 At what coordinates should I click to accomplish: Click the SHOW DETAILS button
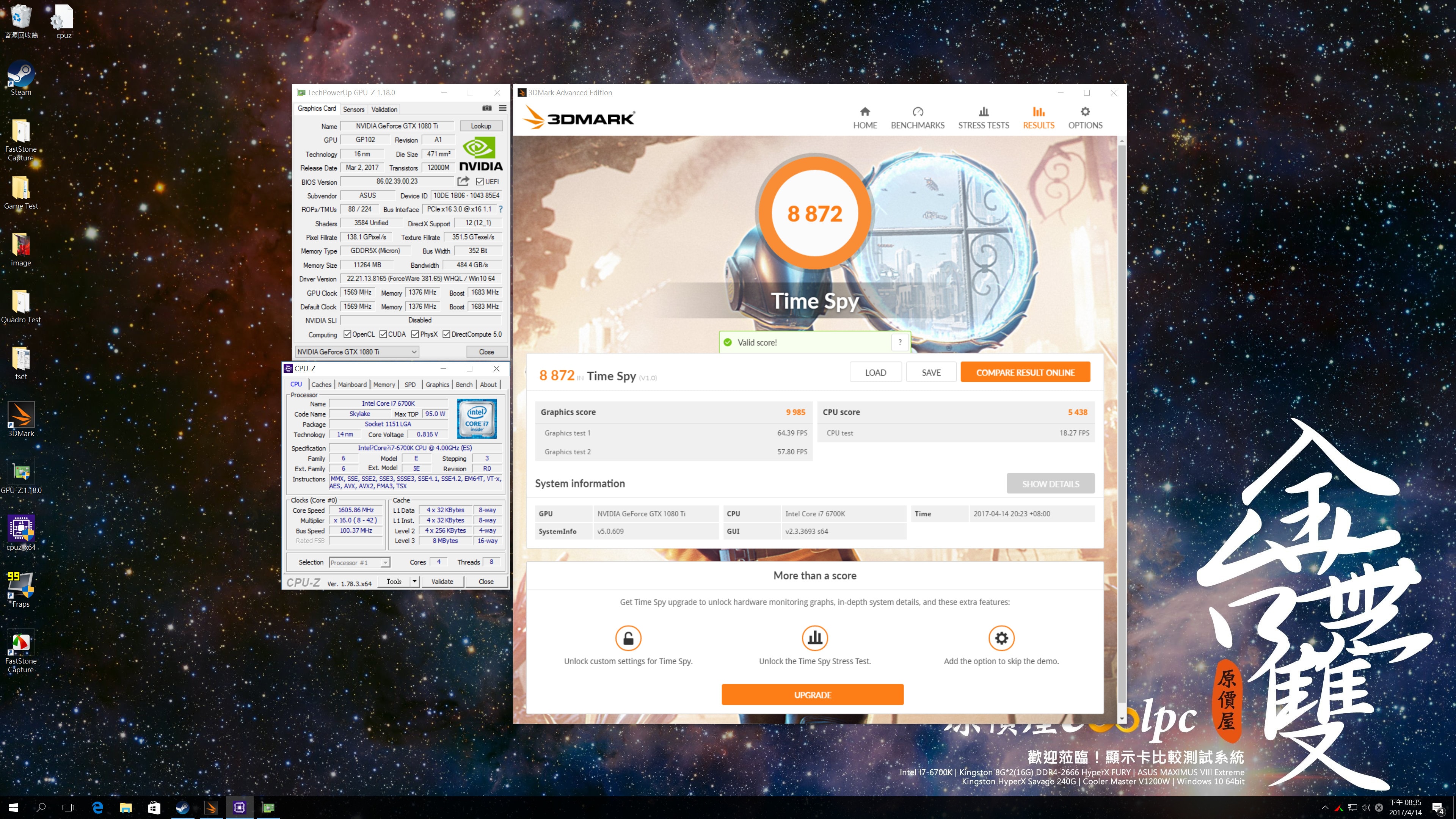point(1050,484)
